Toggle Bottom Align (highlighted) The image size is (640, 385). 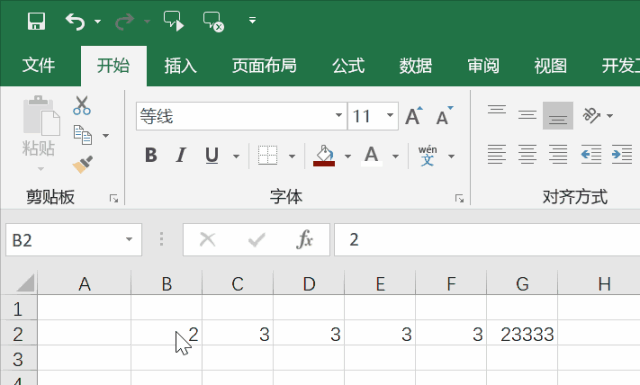558,116
